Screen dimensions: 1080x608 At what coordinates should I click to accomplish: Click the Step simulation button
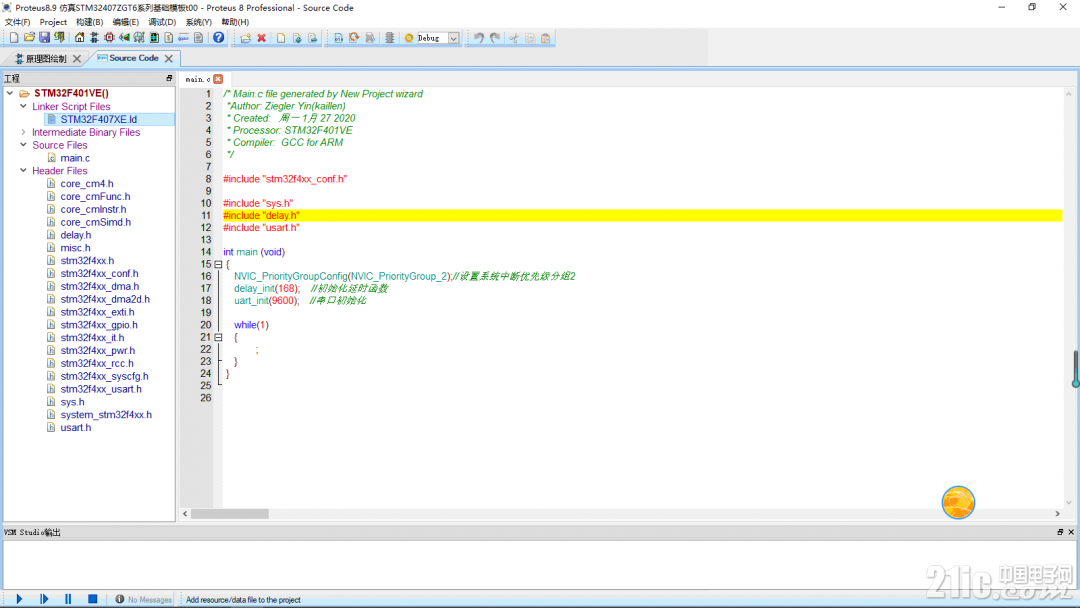[44, 599]
